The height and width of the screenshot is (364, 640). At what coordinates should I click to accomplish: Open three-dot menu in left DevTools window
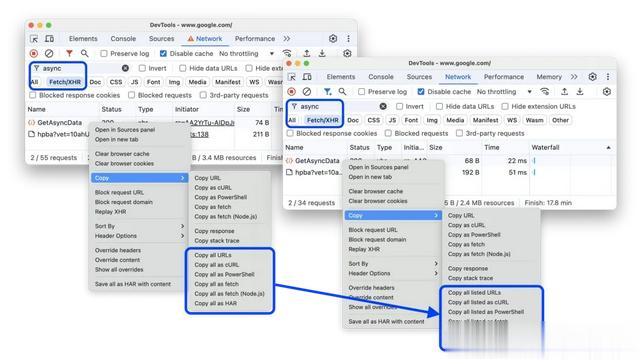click(348, 39)
